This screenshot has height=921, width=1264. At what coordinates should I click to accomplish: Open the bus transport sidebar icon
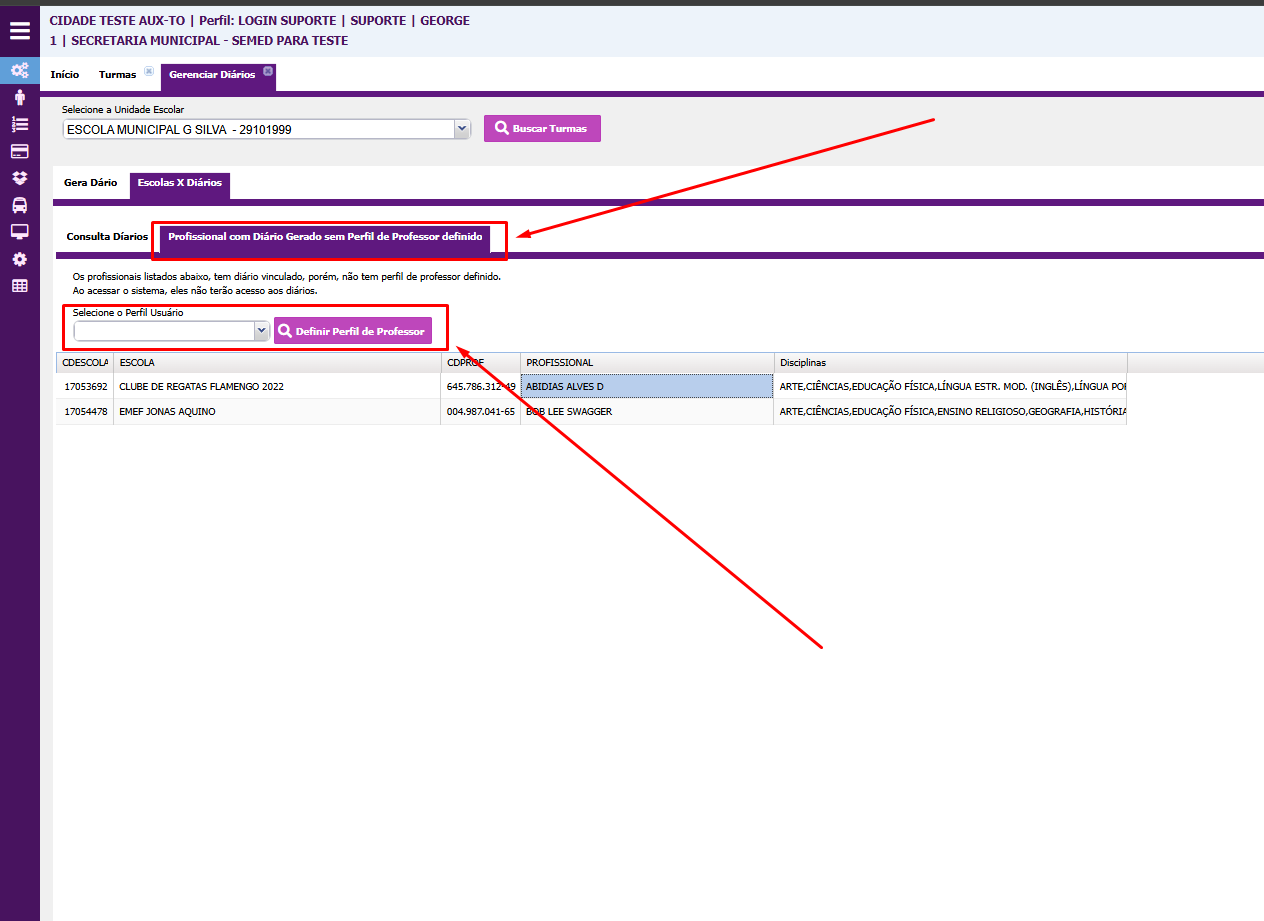(x=20, y=205)
